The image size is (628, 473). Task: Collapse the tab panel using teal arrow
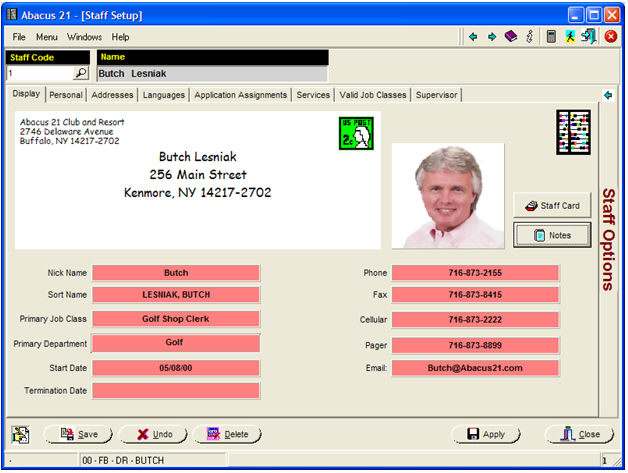pyautogui.click(x=607, y=96)
